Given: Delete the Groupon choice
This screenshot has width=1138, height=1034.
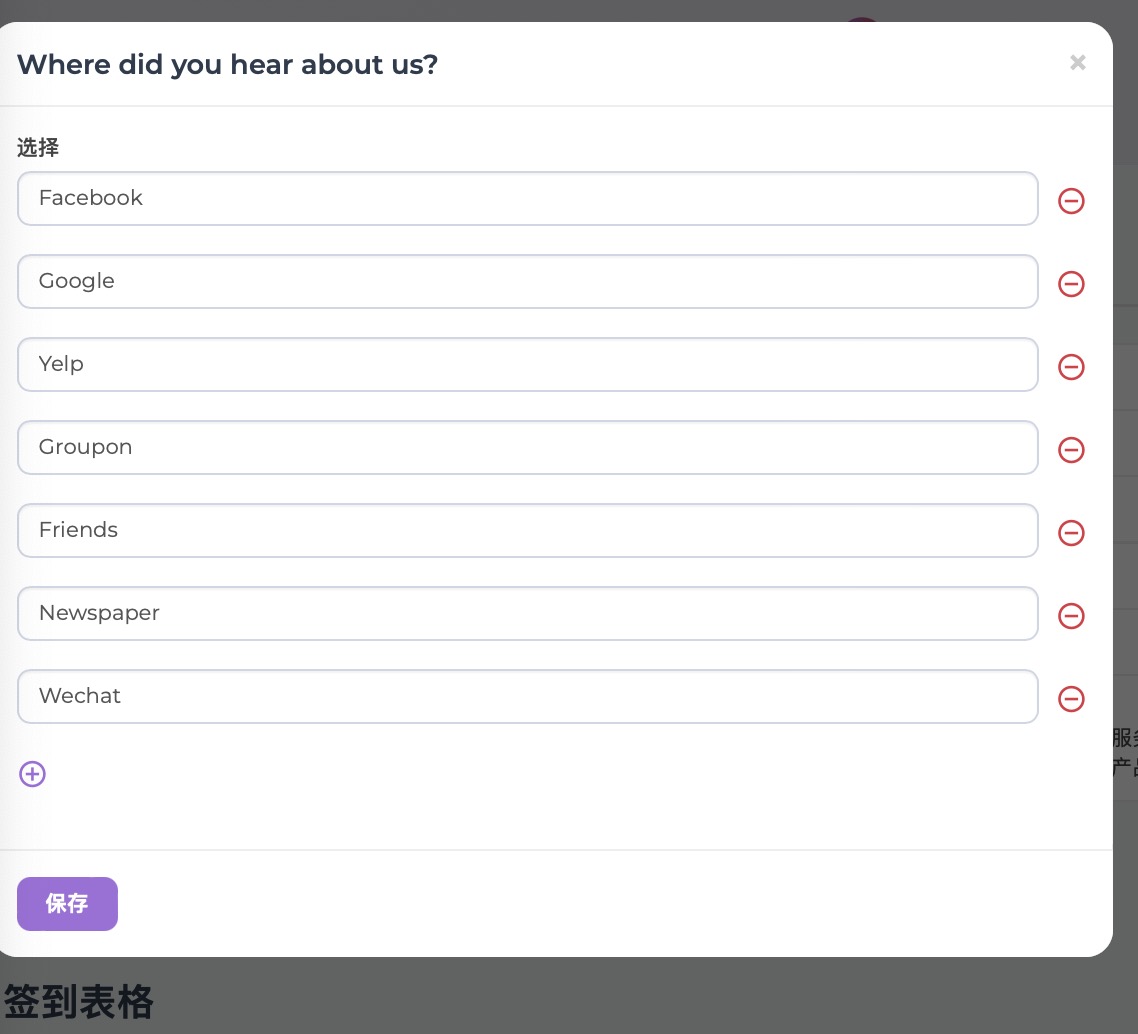Looking at the screenshot, I should [x=1071, y=450].
